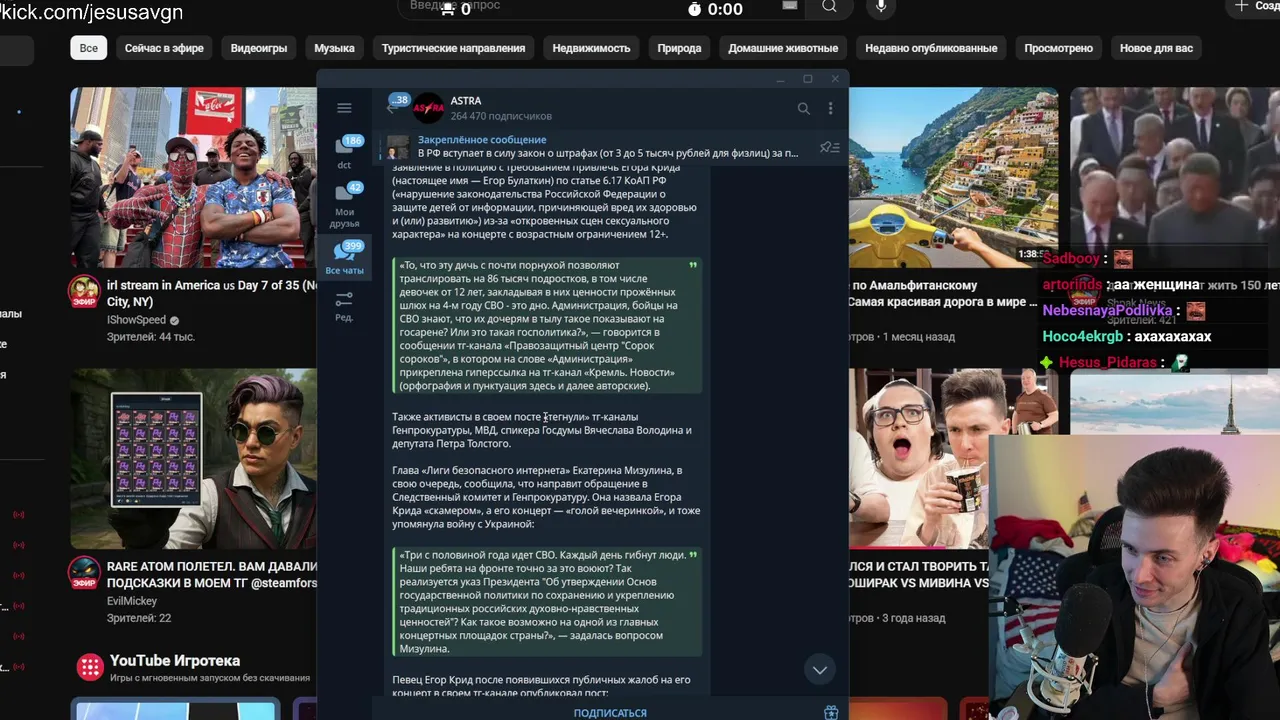Select the Новое для вас chip

click(1156, 48)
